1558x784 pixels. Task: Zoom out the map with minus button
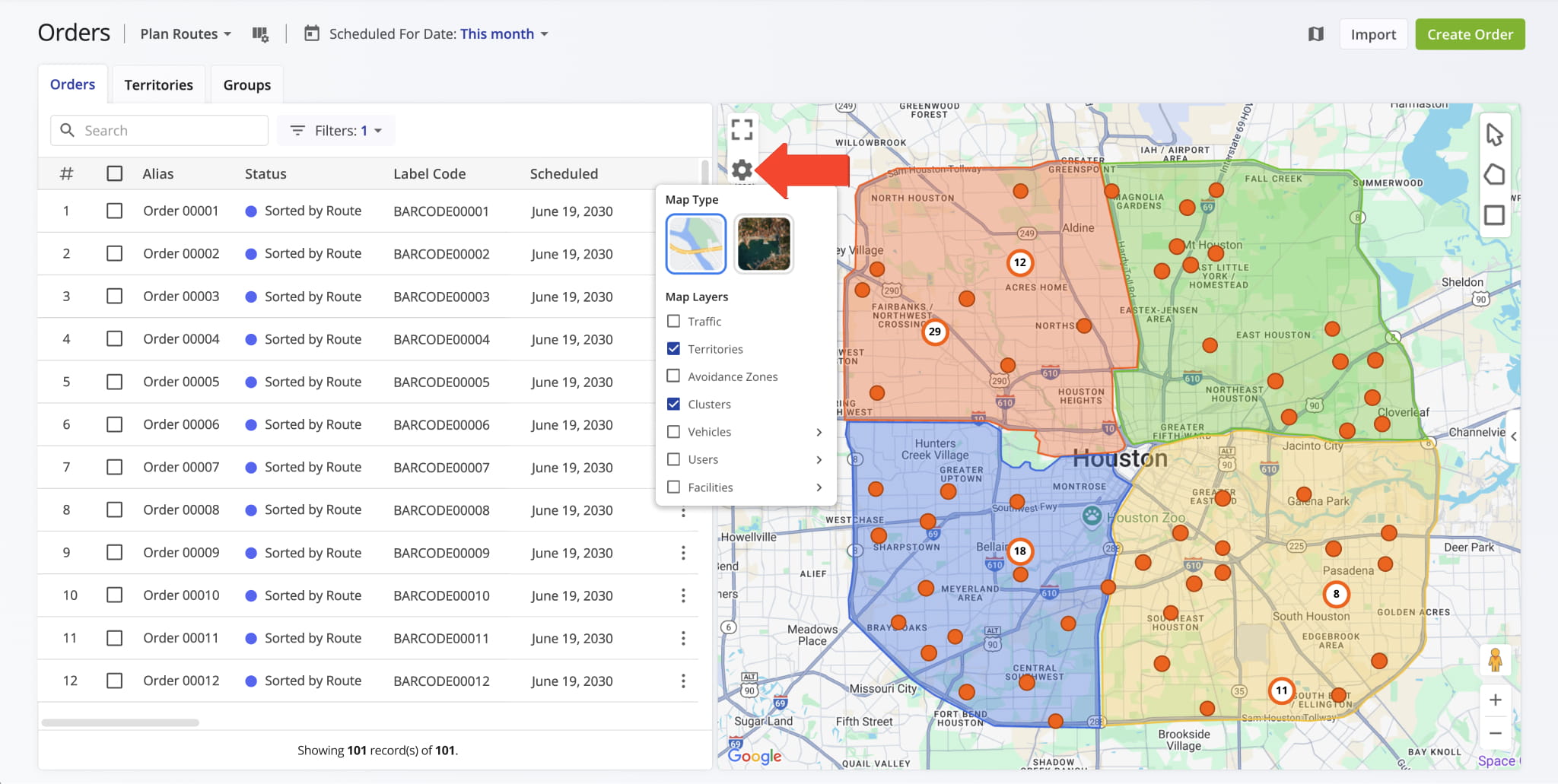click(x=1495, y=733)
